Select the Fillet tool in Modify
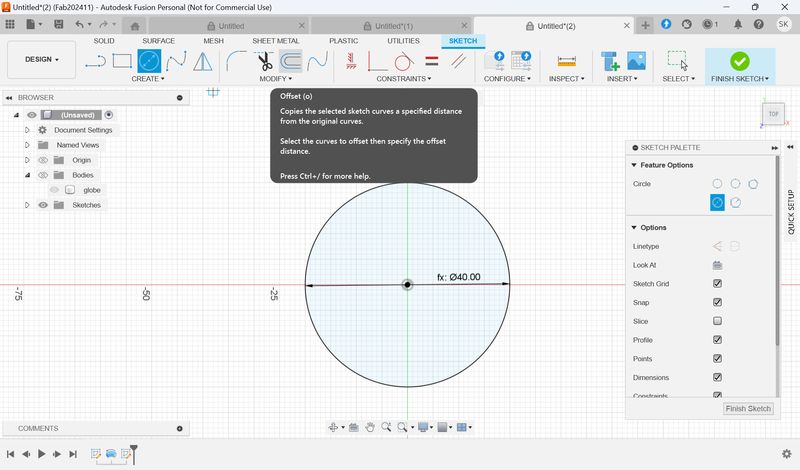Viewport: 800px width, 470px height. [236, 61]
